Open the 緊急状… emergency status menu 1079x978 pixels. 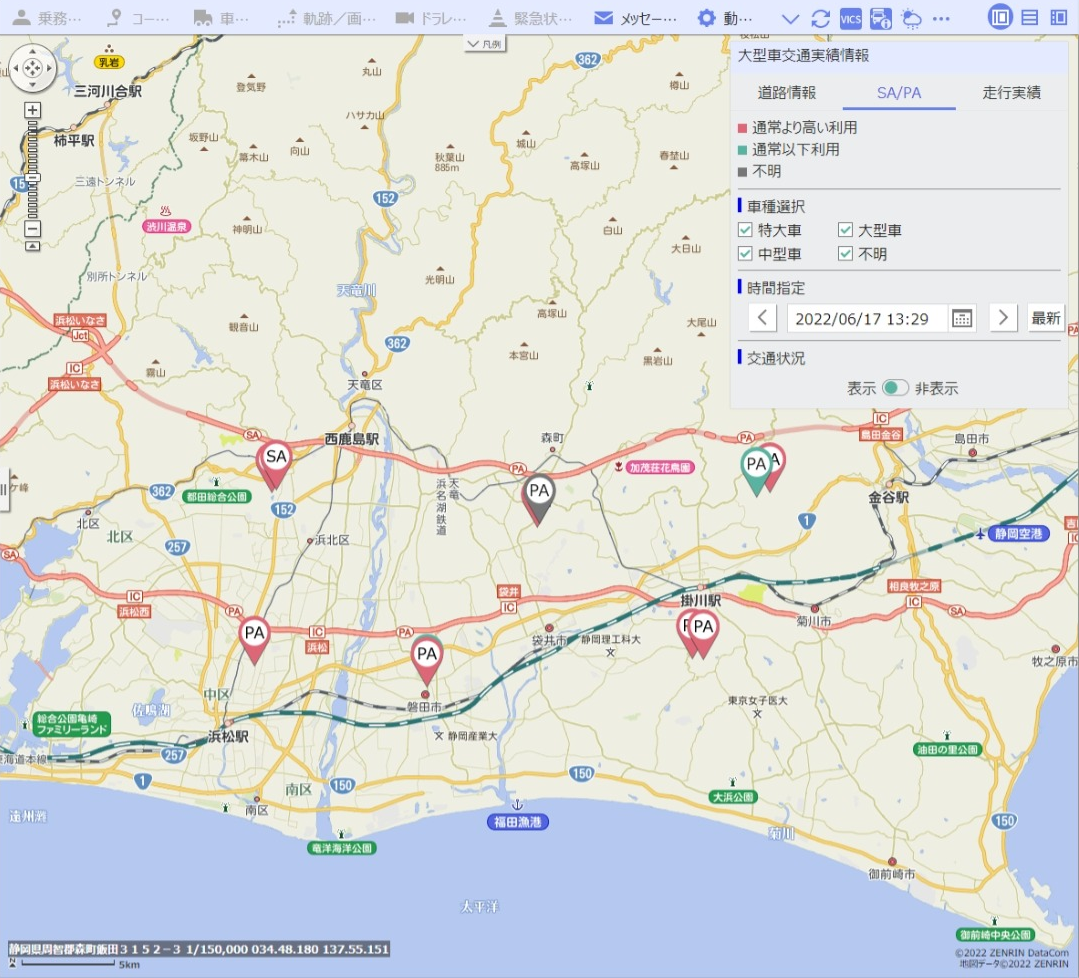531,18
